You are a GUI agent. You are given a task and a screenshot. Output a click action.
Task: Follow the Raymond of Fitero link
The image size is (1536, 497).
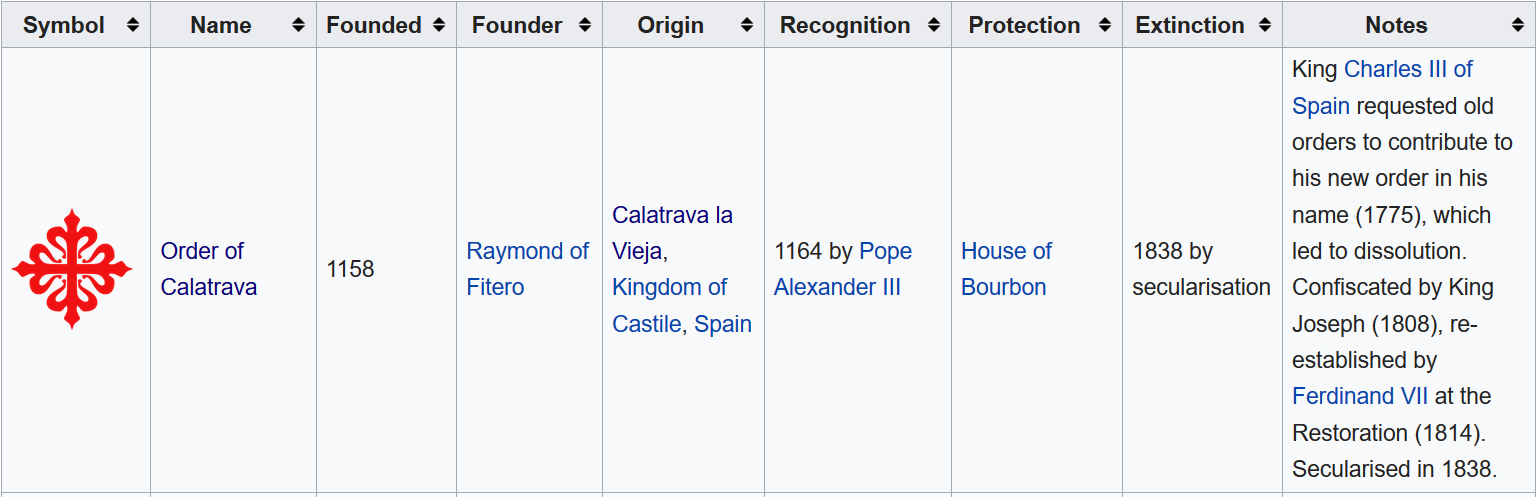pos(528,269)
